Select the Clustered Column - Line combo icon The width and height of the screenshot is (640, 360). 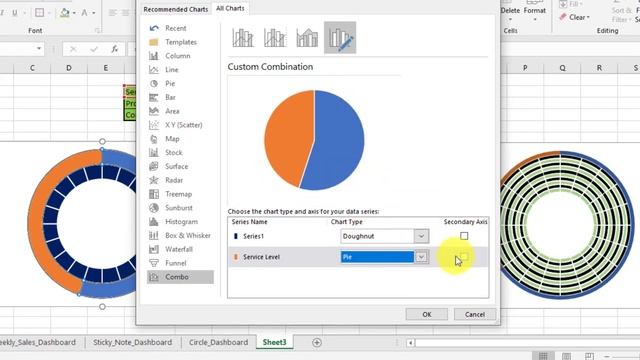[x=243, y=38]
